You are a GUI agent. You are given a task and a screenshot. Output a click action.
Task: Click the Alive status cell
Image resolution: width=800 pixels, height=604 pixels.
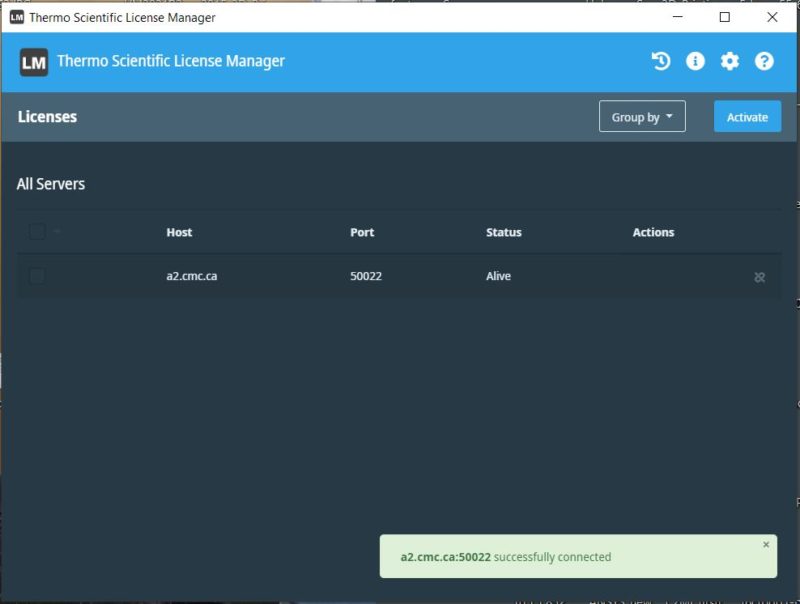[x=498, y=276]
